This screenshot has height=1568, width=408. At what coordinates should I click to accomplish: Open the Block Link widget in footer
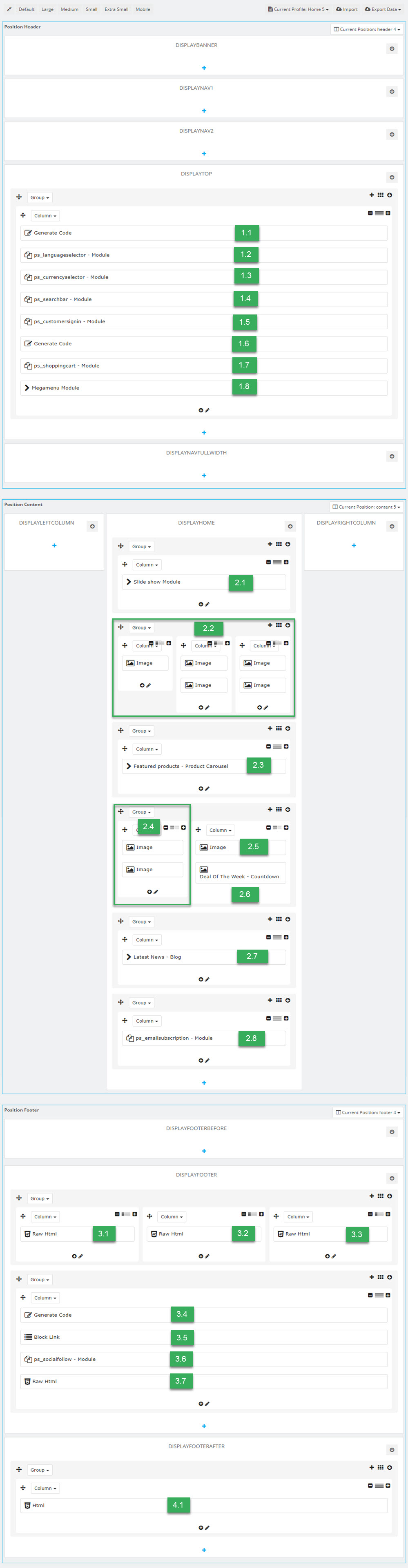tap(46, 1337)
